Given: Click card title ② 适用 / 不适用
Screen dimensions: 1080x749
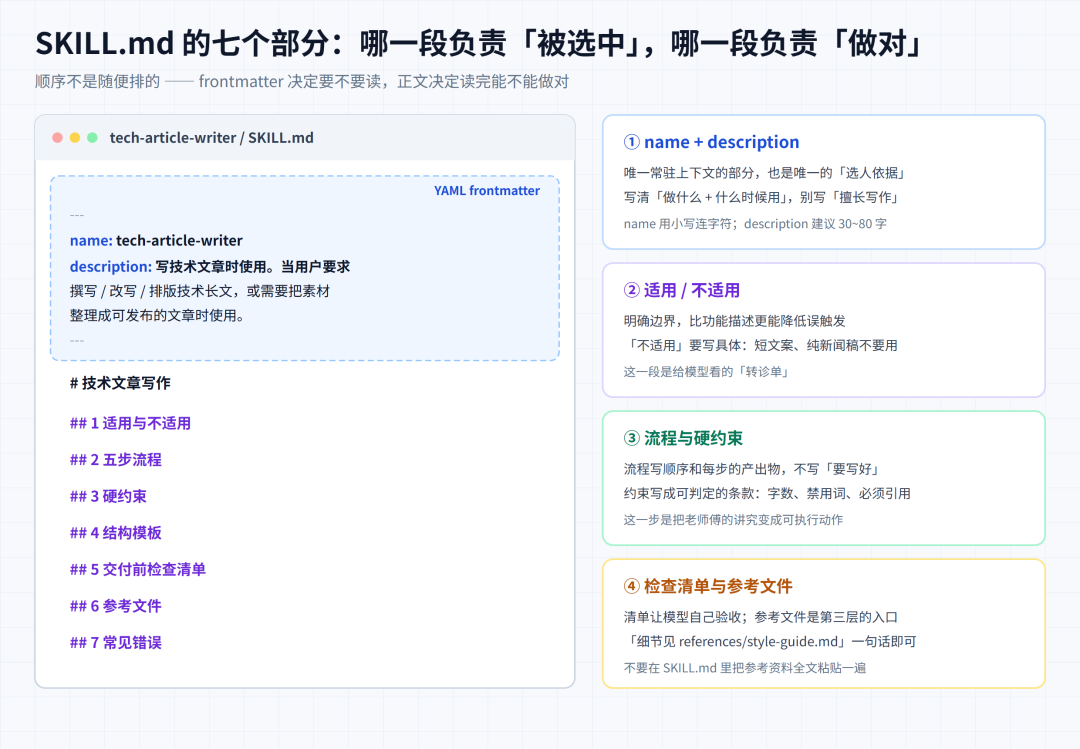Looking at the screenshot, I should point(682,290).
